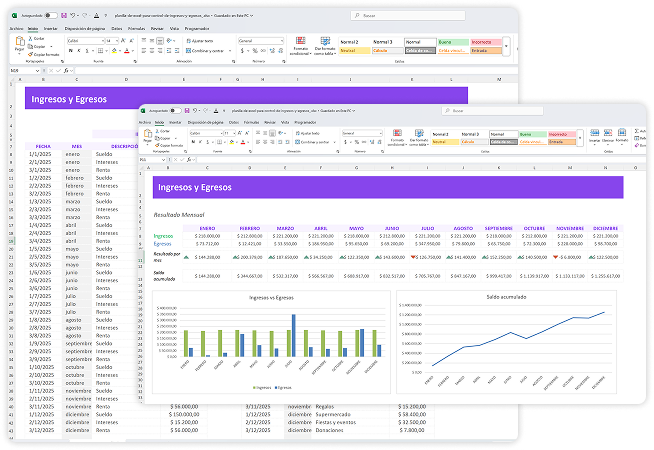This screenshot has width=654, height=450.
Task: Toggle underline S in the back window ribbon
Action: pos(87,51)
